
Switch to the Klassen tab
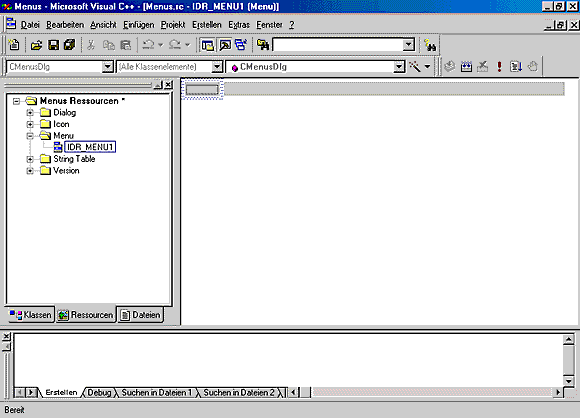click(31, 315)
